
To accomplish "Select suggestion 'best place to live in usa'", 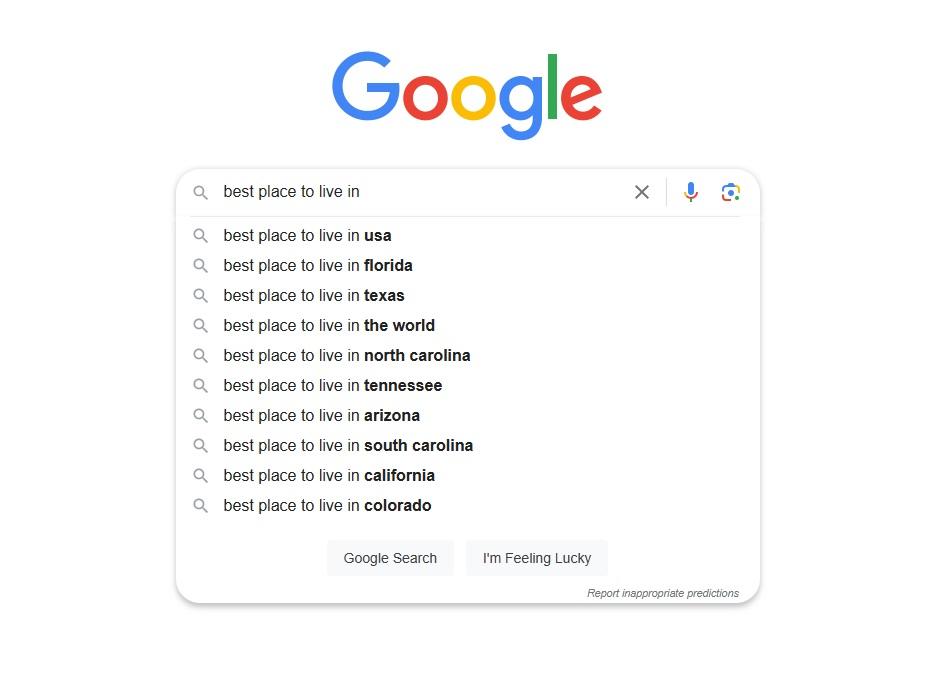I will pos(307,236).
